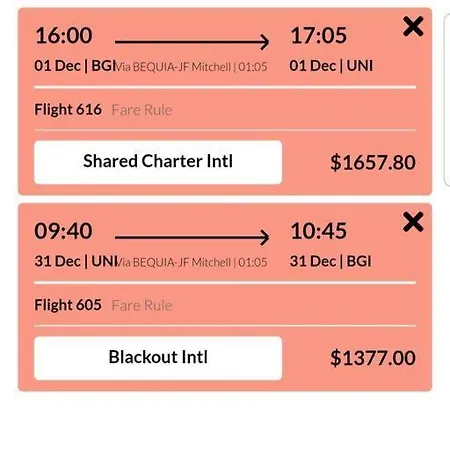This screenshot has height=450, width=450.
Task: Click the $1657.80 price
Action: (x=373, y=162)
